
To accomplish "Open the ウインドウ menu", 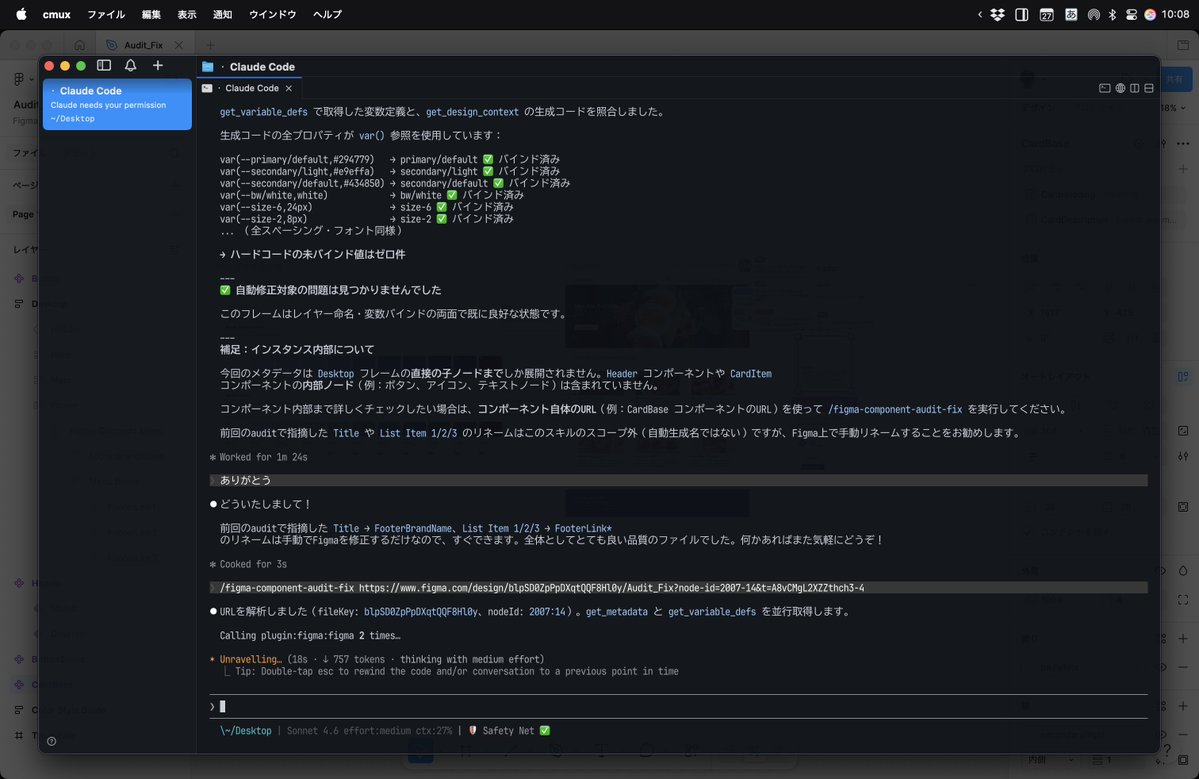I will click(272, 14).
